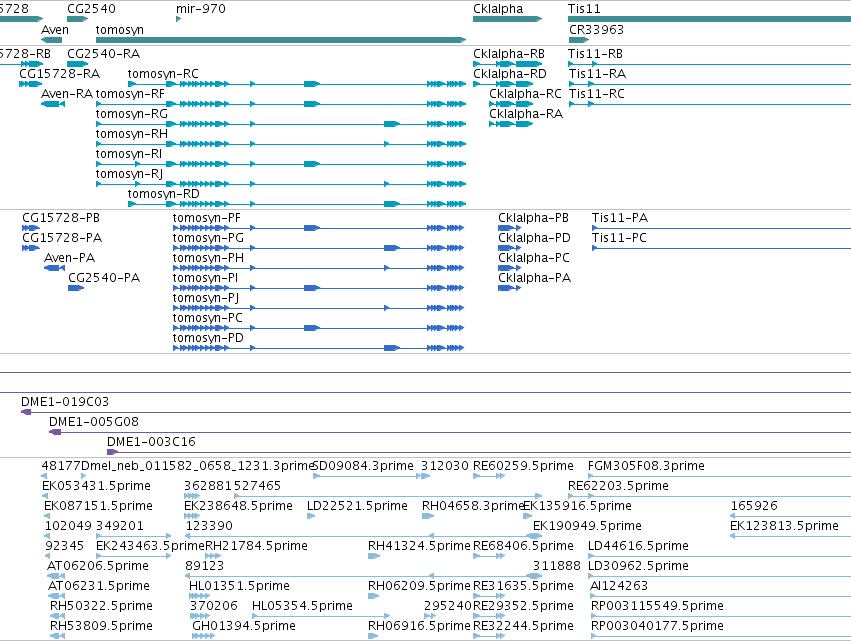Click the CkIalpha-PD protein label
The image size is (851, 641).
click(535, 238)
